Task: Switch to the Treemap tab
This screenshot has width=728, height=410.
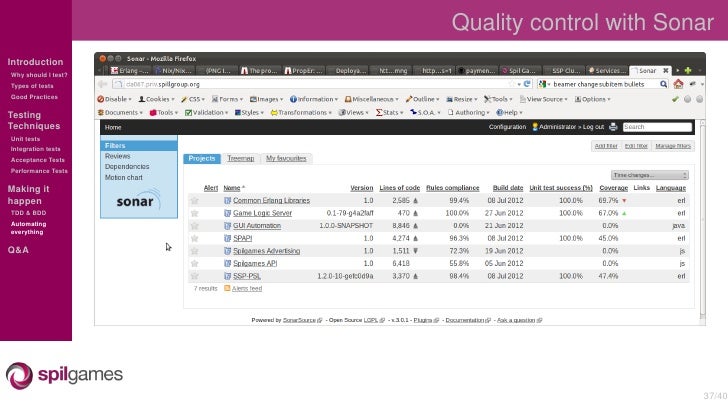Action: coord(240,158)
